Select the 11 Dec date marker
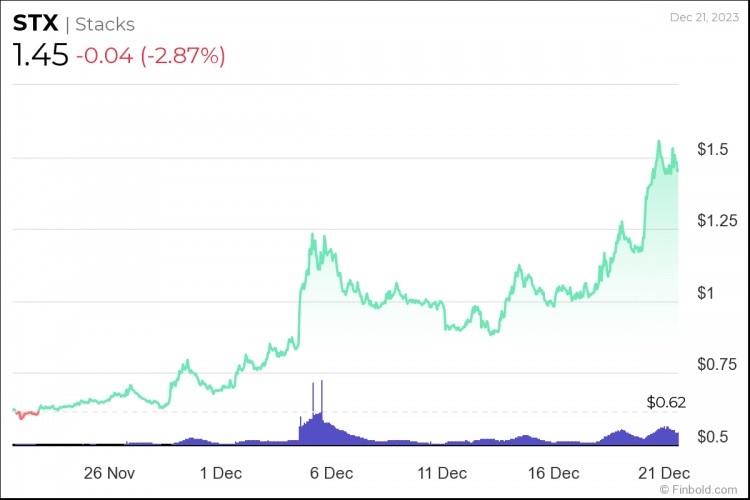This screenshot has width=750, height=500. (x=441, y=472)
